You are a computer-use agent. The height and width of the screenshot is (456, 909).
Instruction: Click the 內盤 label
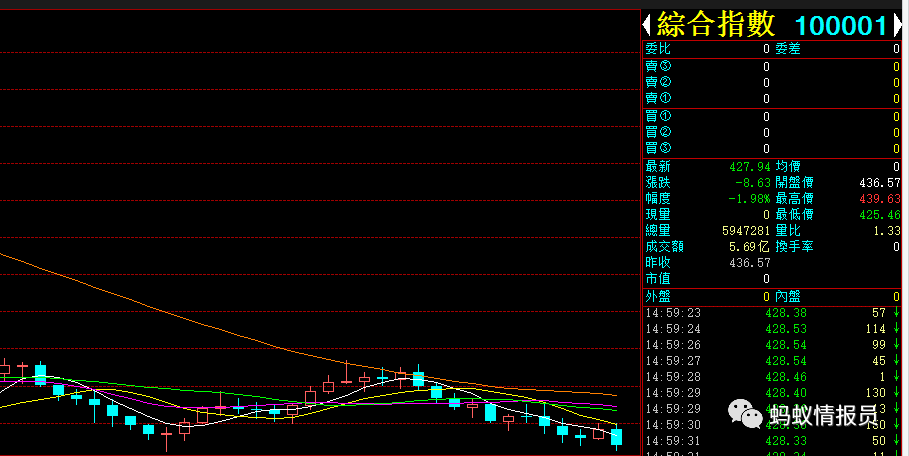[x=788, y=297]
